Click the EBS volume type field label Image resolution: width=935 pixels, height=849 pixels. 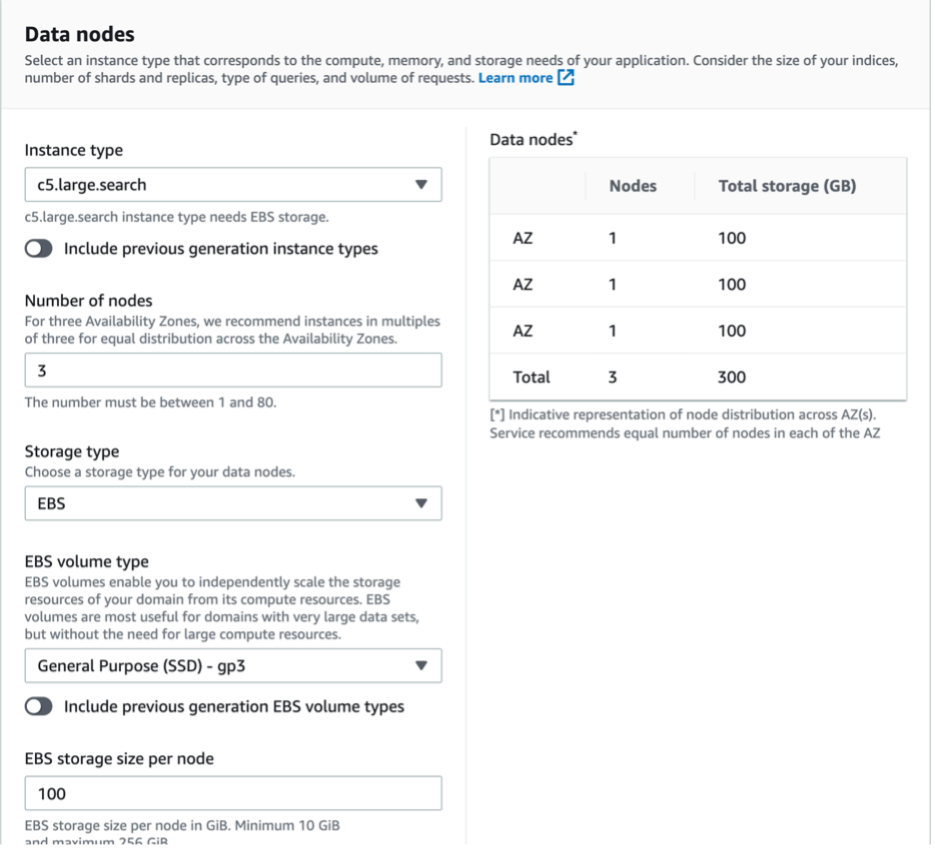tap(86, 562)
